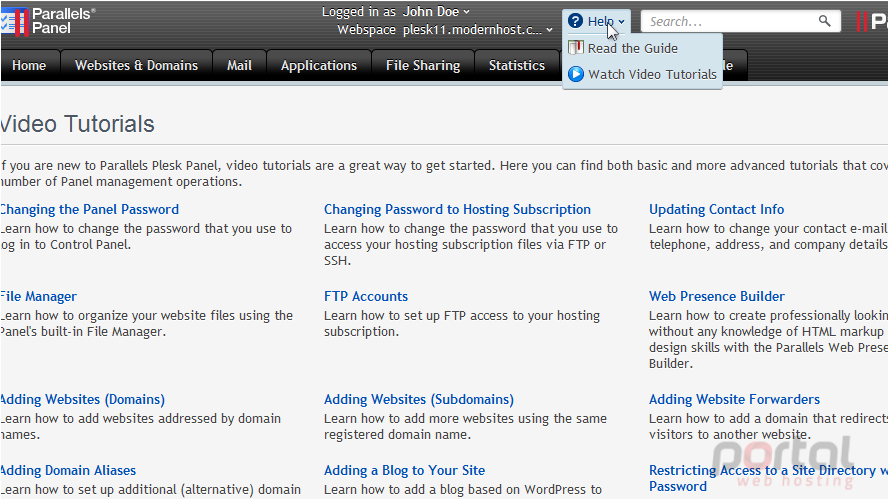This screenshot has width=889, height=500.
Task: Open Adding Website Forwarders tutorial
Action: (734, 399)
